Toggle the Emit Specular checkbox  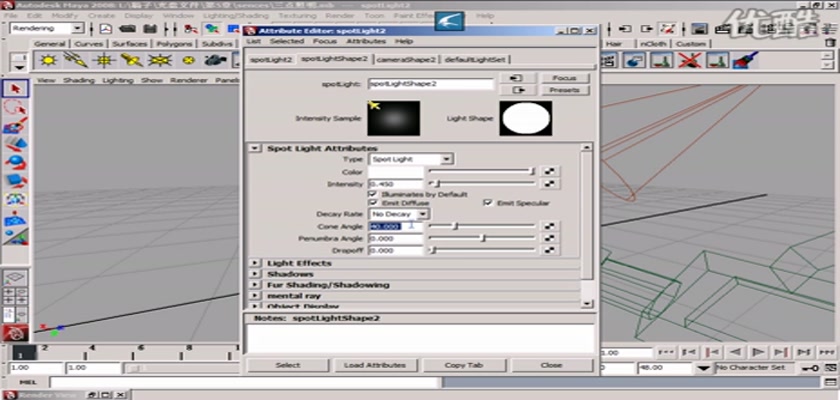pyautogui.click(x=488, y=203)
